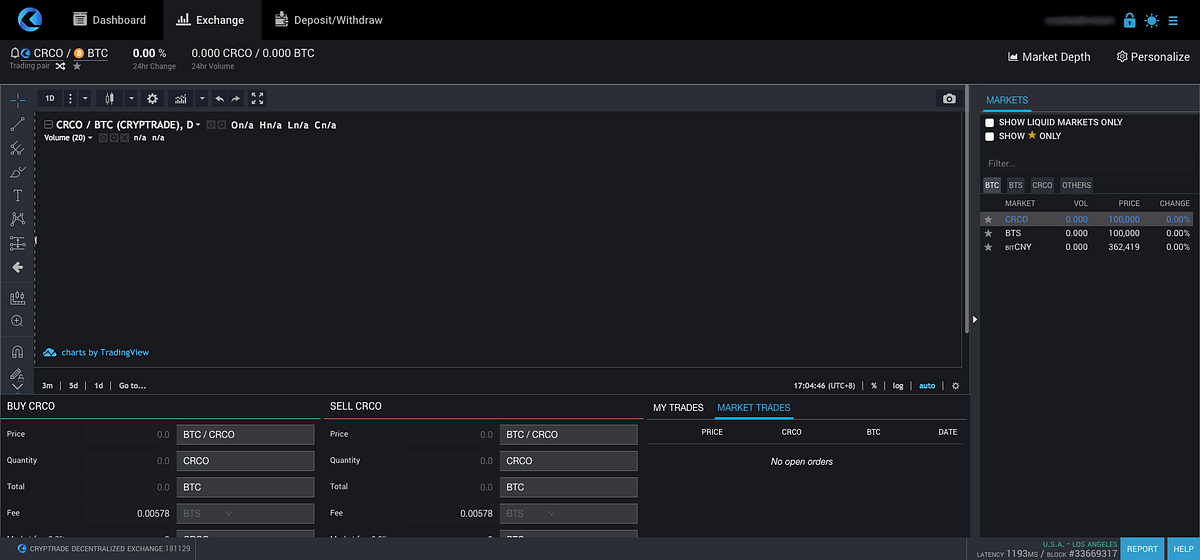This screenshot has height=560, width=1200.
Task: Toggle the magnet mode icon
Action: 17,352
